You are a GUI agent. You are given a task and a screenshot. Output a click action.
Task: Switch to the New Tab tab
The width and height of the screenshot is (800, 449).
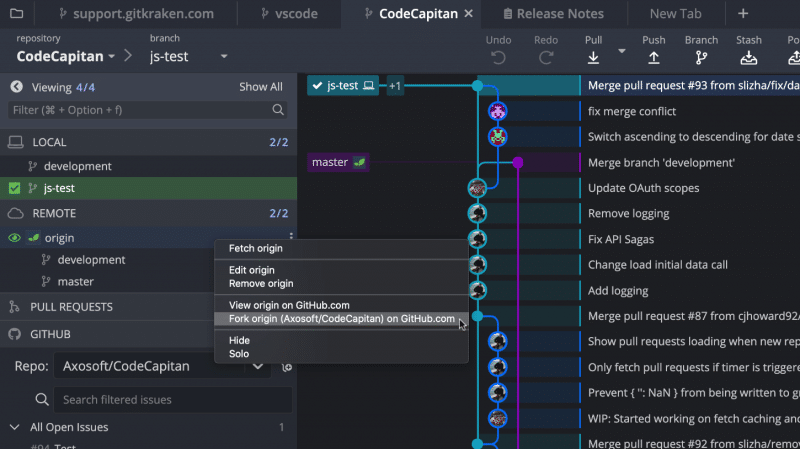coord(676,14)
